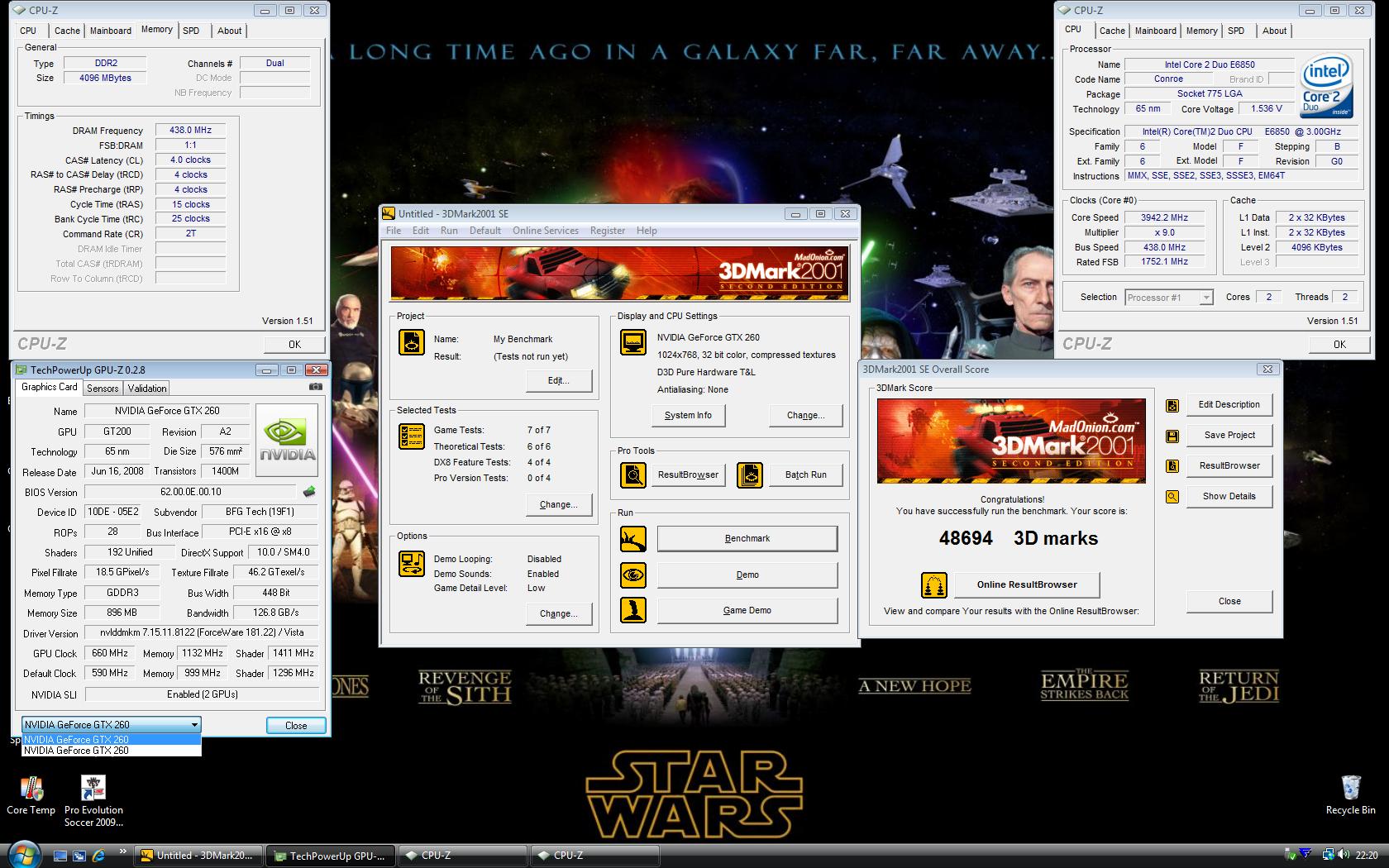Click the Show Desktop quick launch icon

point(60,855)
